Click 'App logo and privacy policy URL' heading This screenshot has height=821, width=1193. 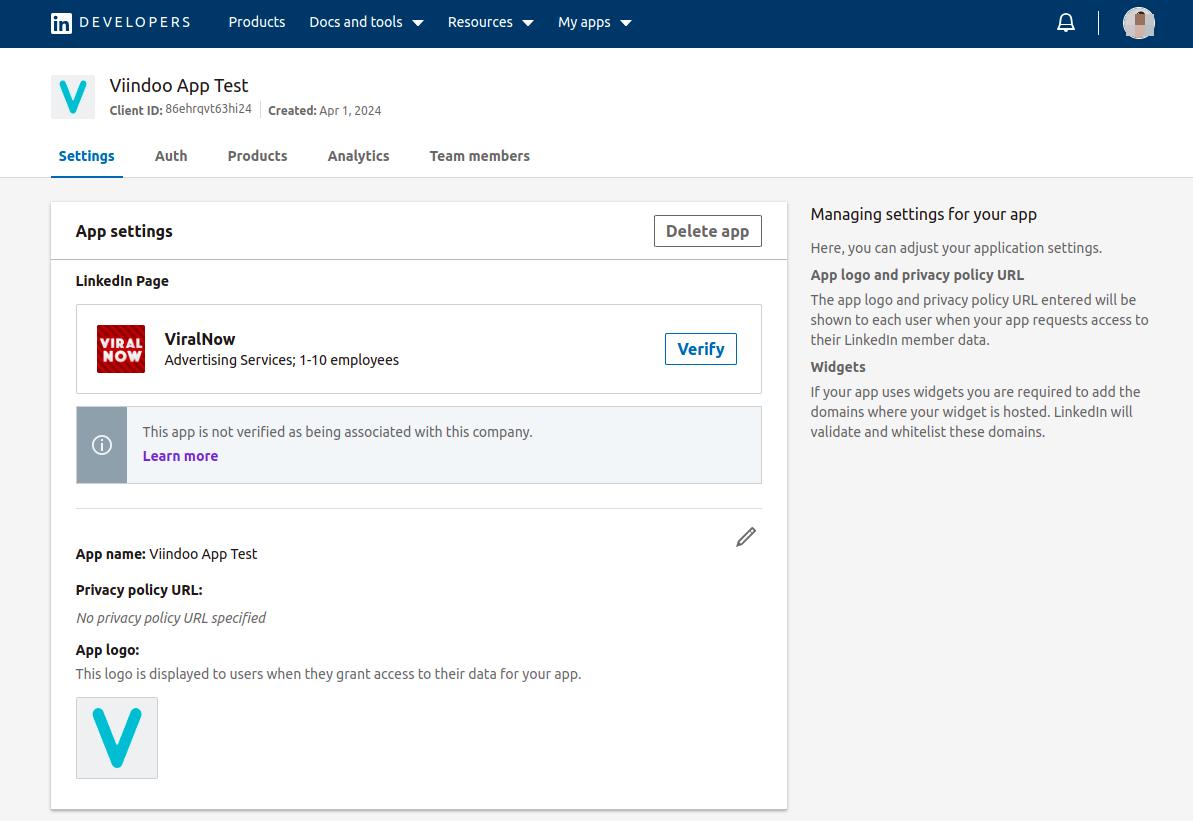(x=917, y=275)
